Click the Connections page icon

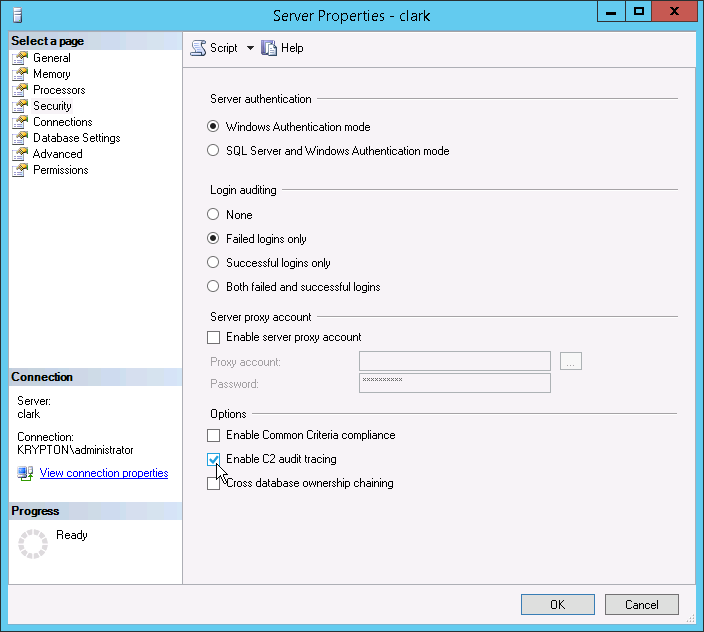coord(20,122)
